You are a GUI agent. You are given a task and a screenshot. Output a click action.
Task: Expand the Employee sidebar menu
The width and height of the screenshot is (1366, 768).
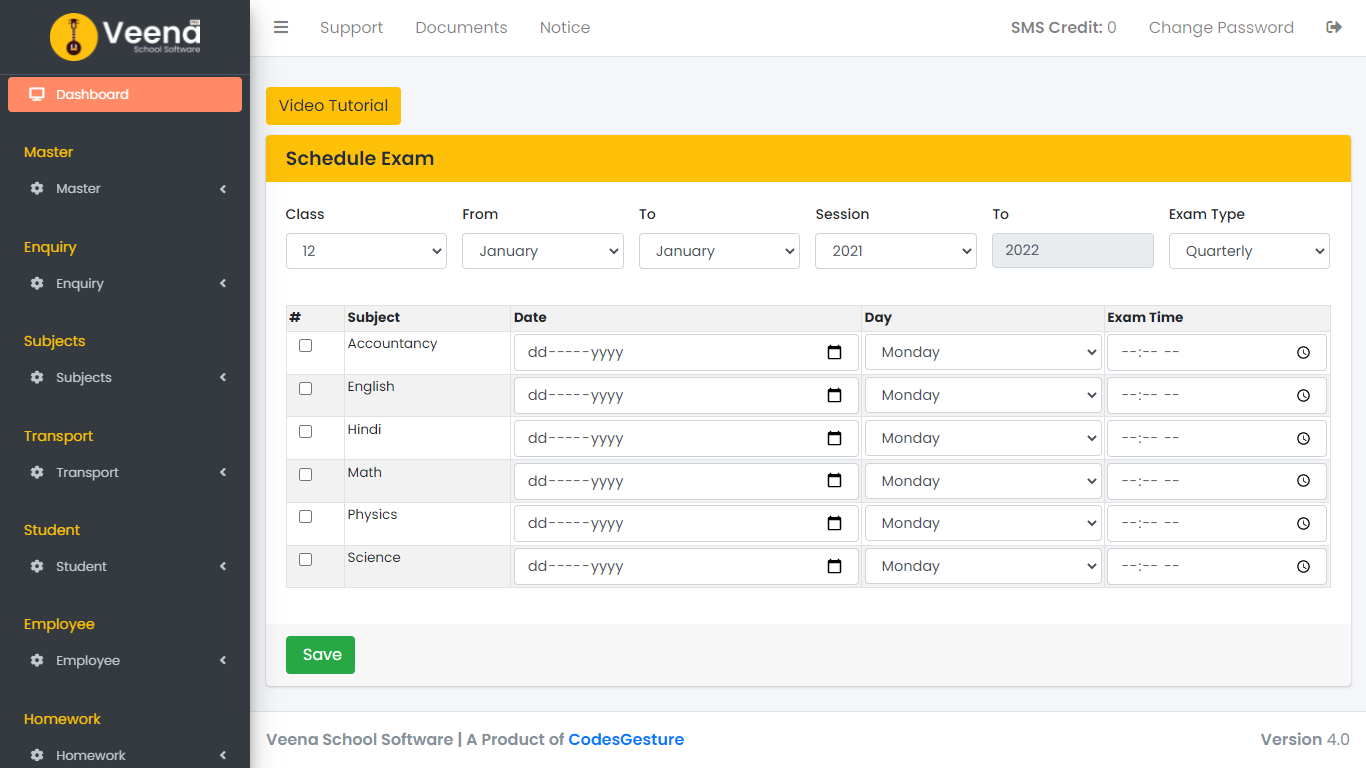tap(125, 660)
